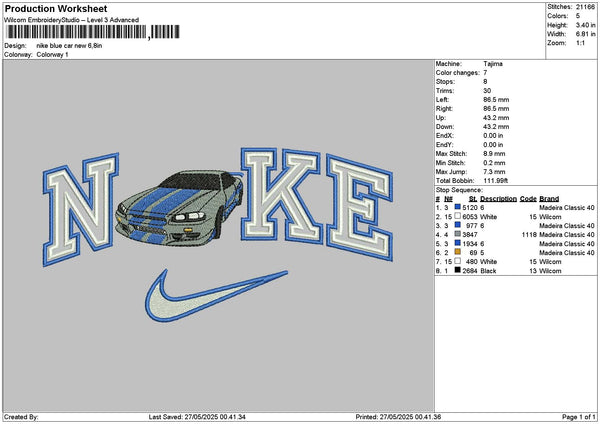Select the embroidered letter E in the design
Screen dimensions: 600x424
[x=360, y=207]
